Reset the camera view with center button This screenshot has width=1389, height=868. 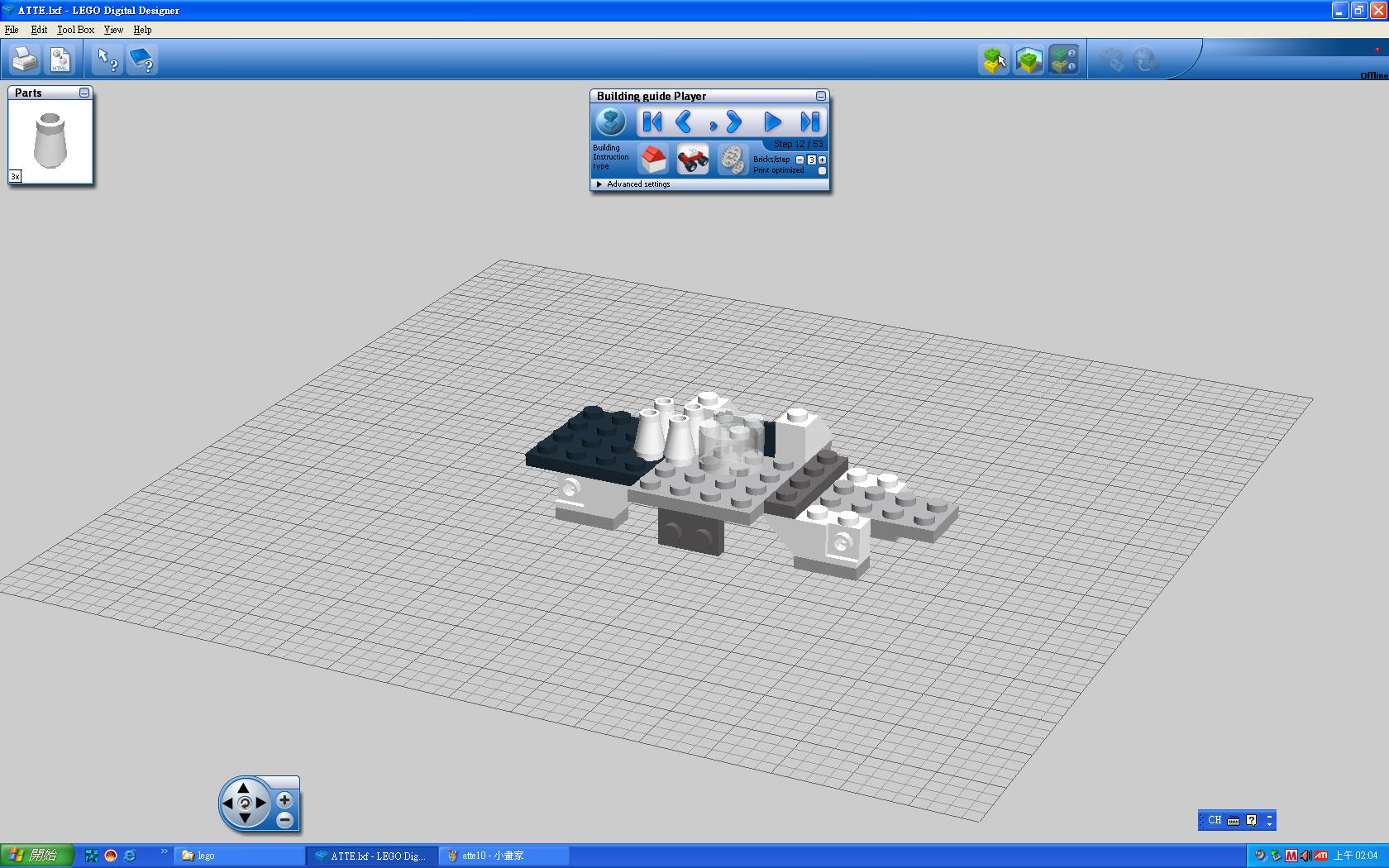pyautogui.click(x=244, y=803)
